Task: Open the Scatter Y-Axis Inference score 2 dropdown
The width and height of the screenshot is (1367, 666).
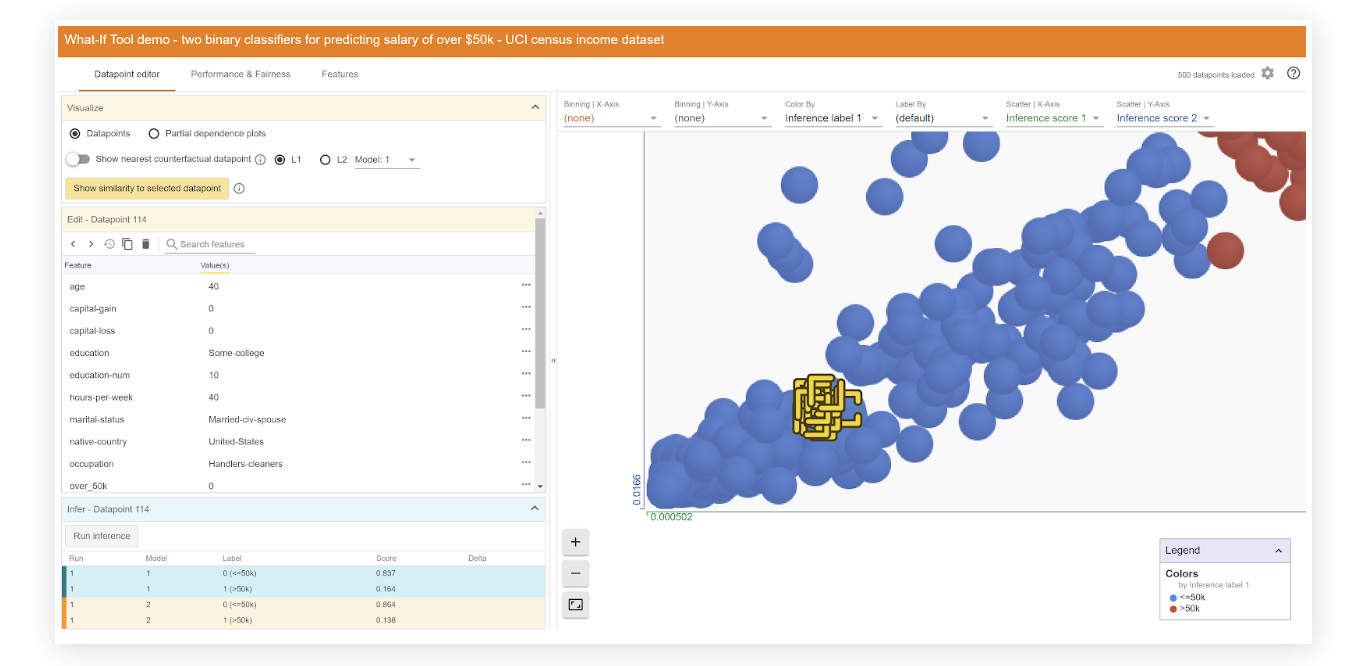Action: coord(1164,118)
